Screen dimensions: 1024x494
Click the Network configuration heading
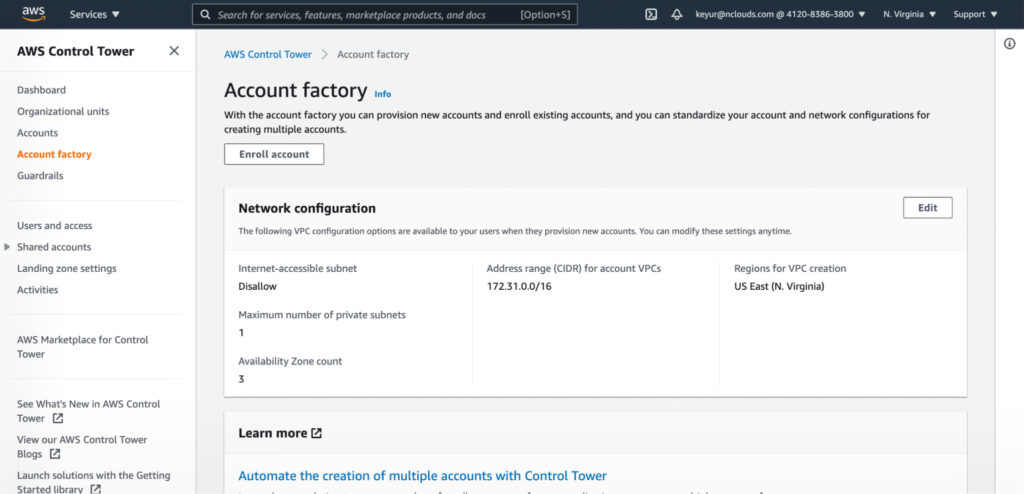pos(307,208)
